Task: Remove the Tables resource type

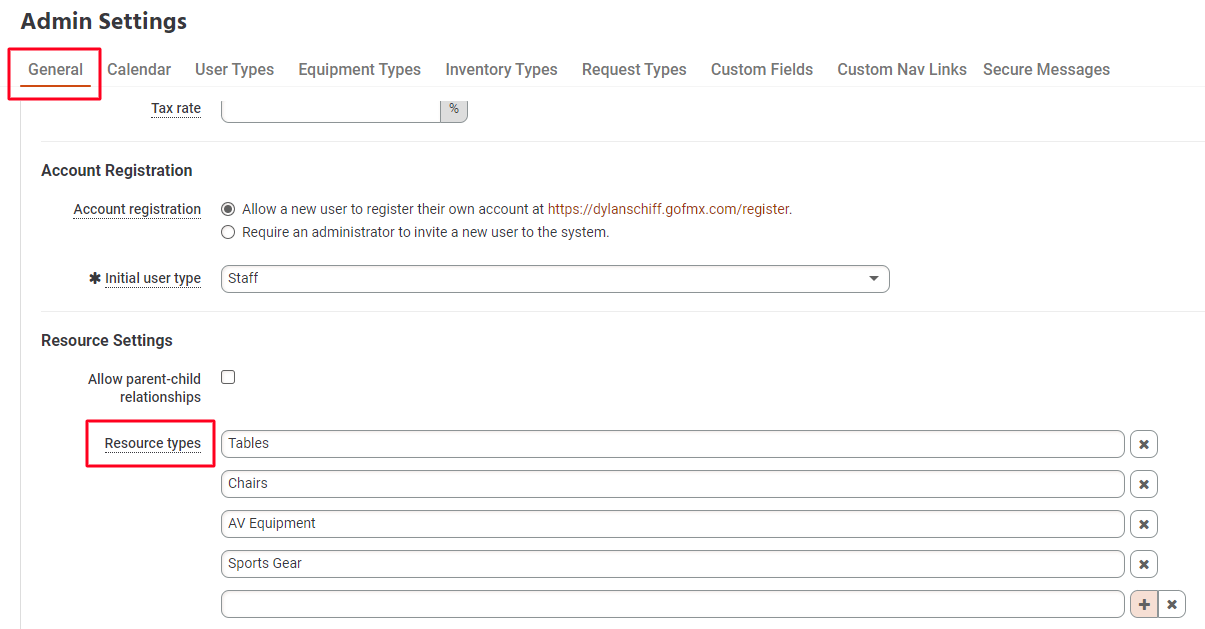Action: (x=1143, y=443)
